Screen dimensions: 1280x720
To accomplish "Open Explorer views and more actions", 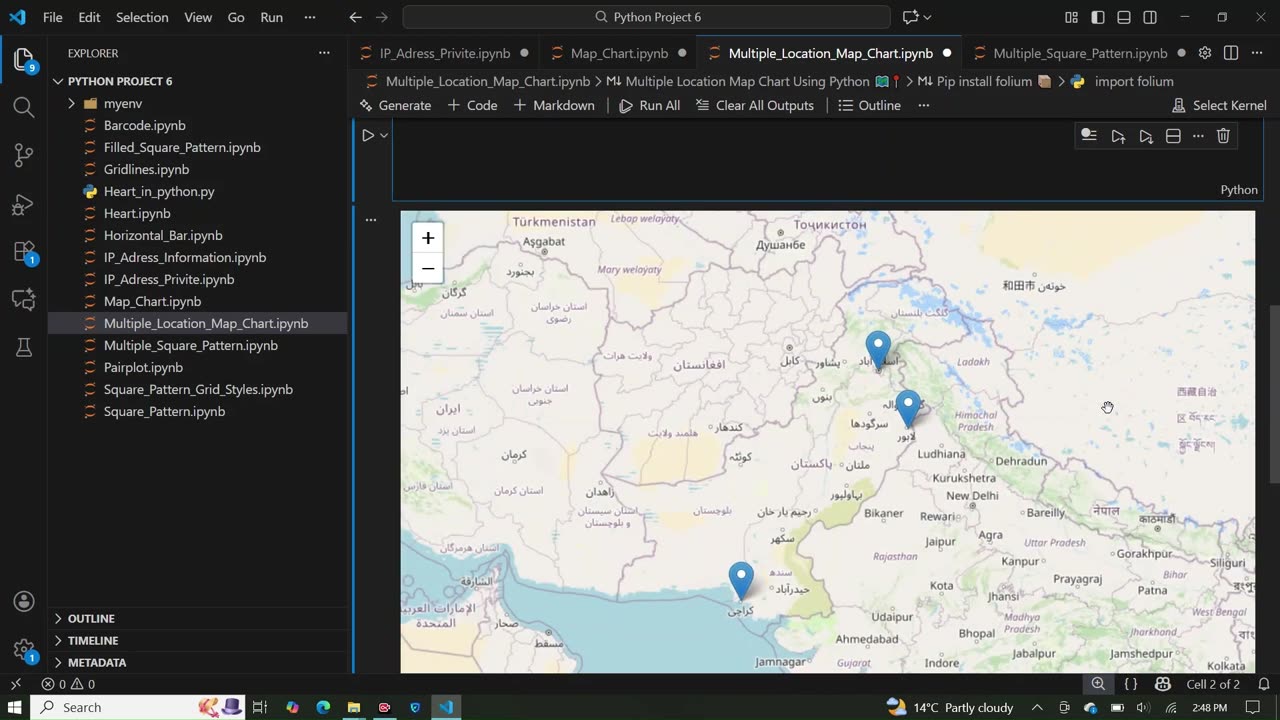I will coord(324,53).
